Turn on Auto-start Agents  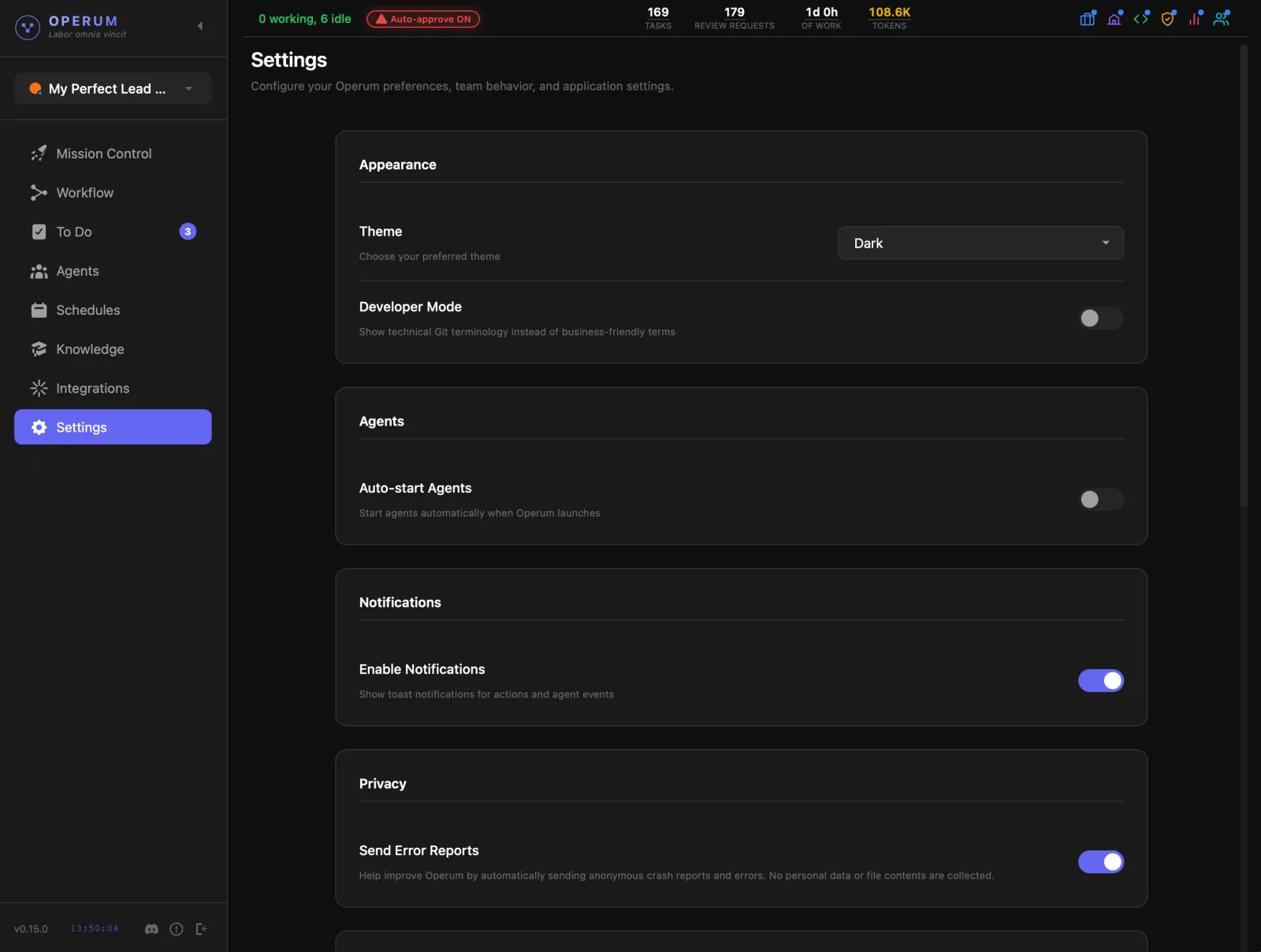pyautogui.click(x=1100, y=500)
